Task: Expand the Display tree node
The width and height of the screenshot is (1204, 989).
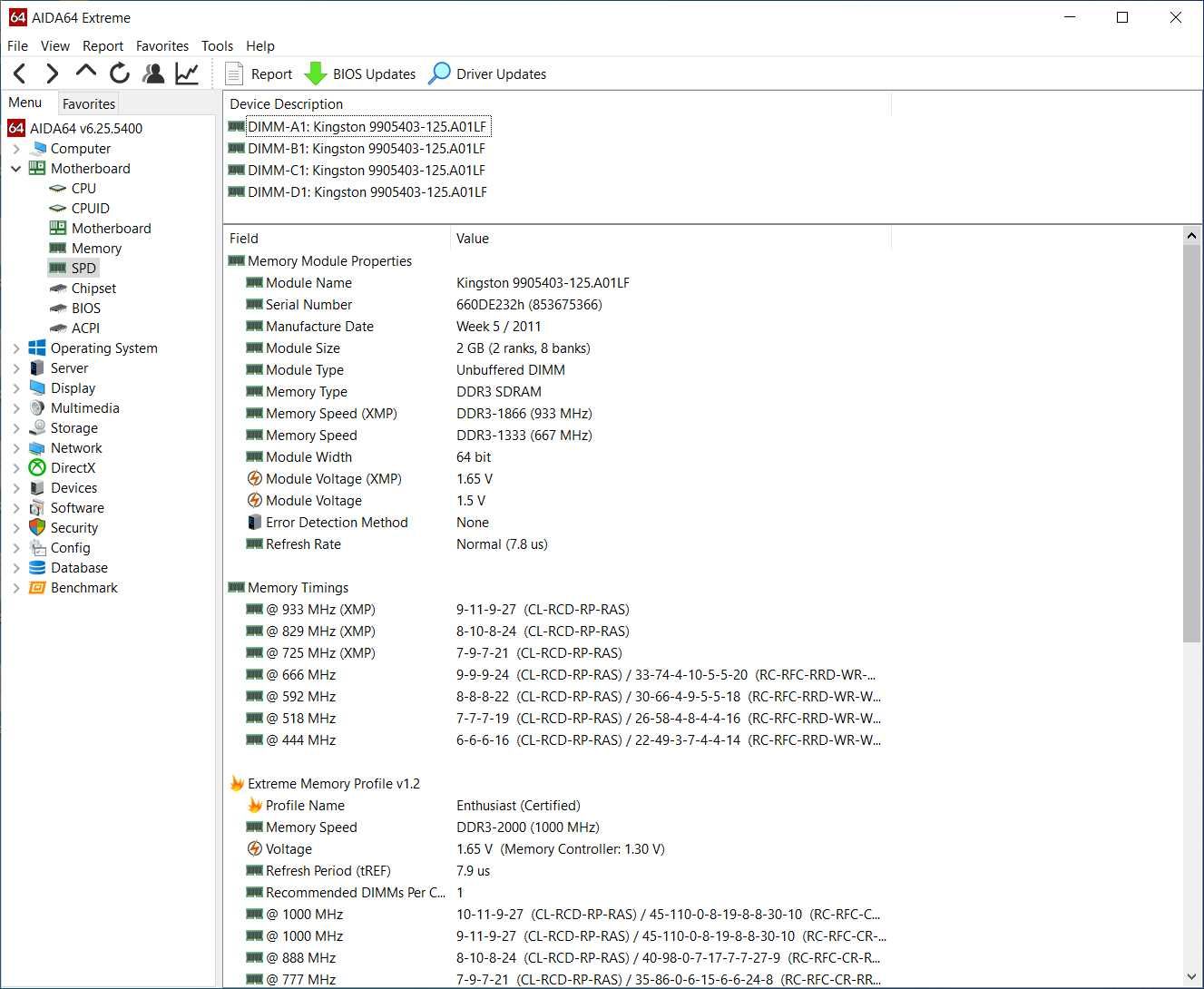Action: (16, 388)
